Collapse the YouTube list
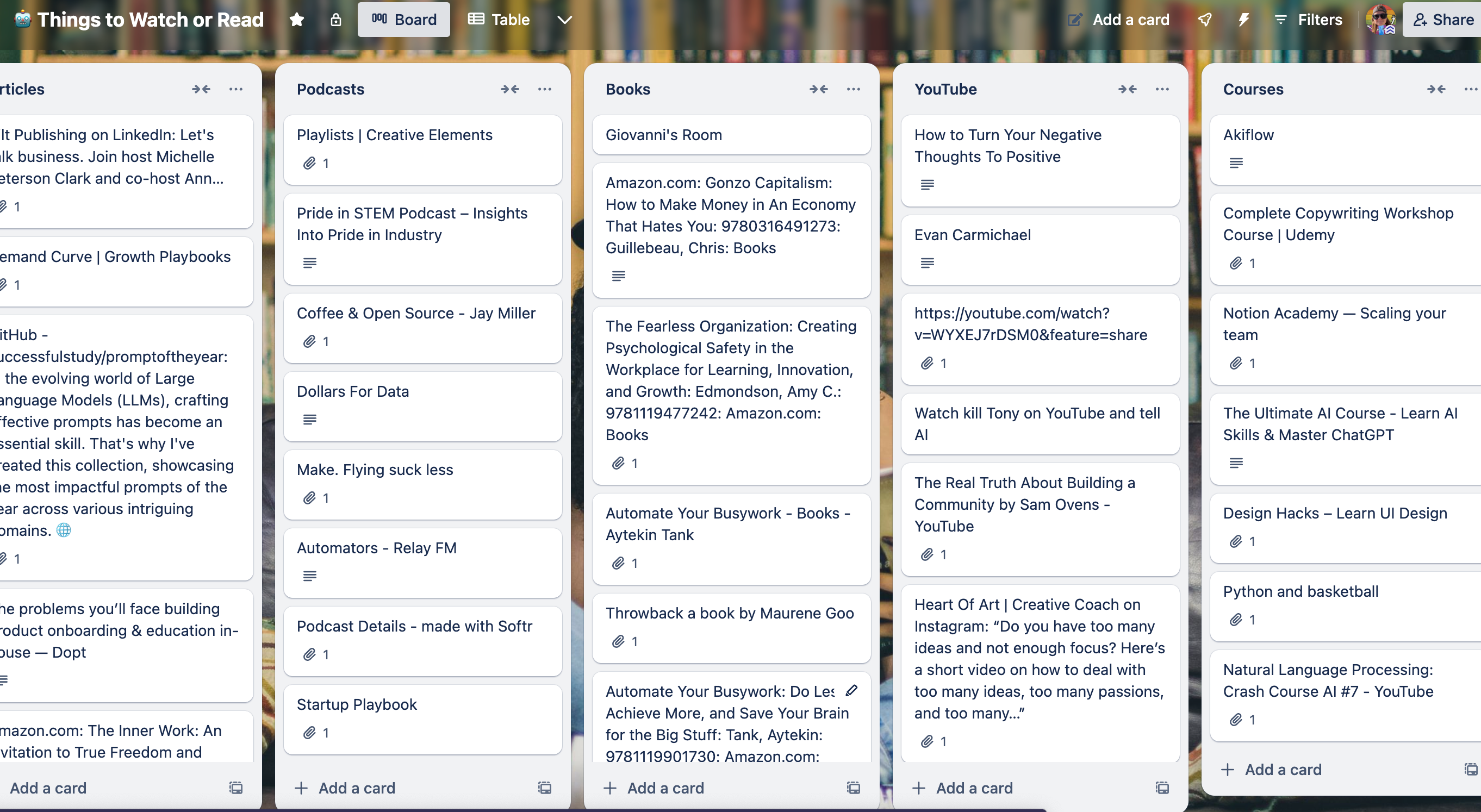 (1128, 89)
